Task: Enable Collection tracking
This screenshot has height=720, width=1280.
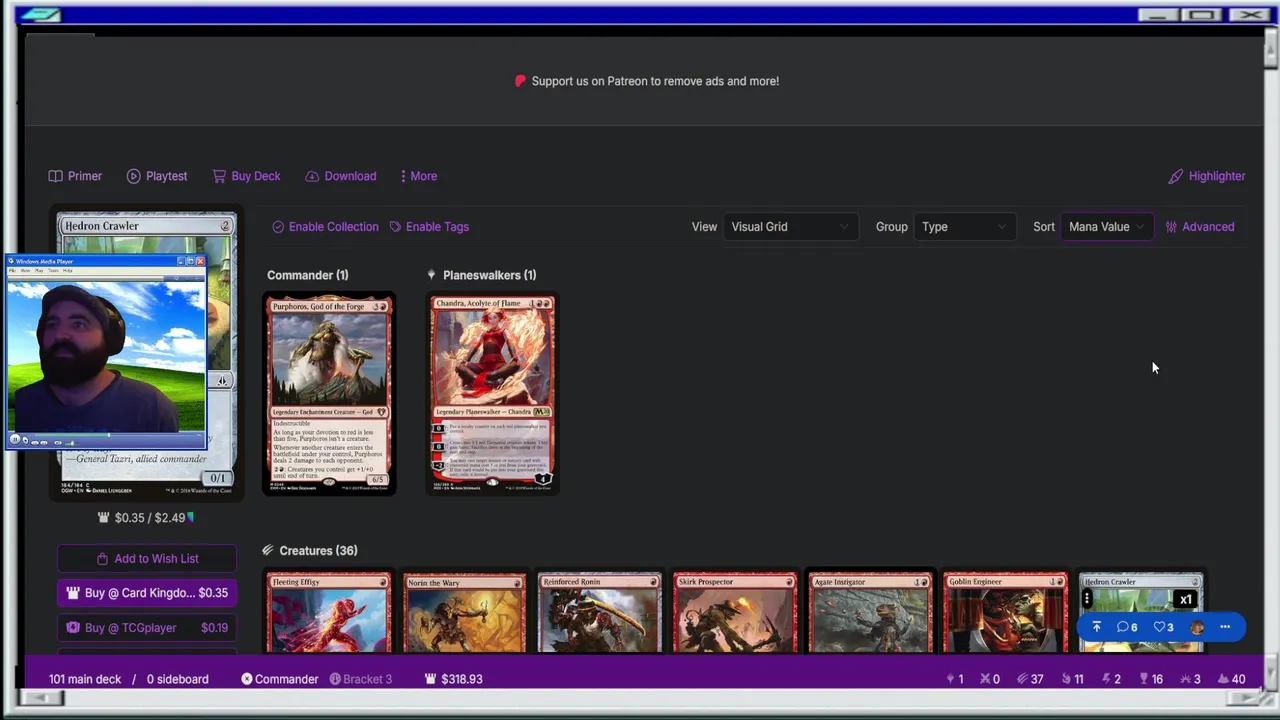Action: coord(325,227)
